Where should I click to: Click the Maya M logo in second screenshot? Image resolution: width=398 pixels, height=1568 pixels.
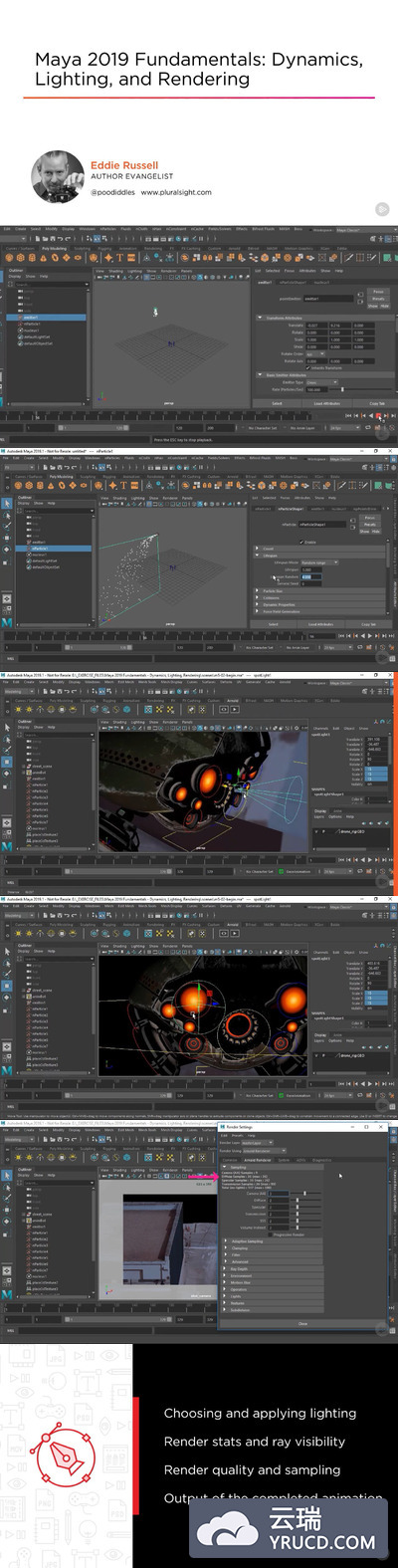click(x=7, y=623)
